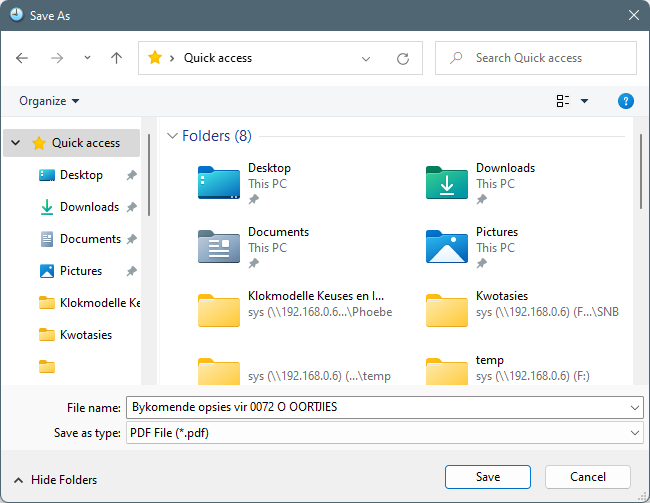Click pin icon beside Pictures in sidebar
The width and height of the screenshot is (650, 503).
131,271
